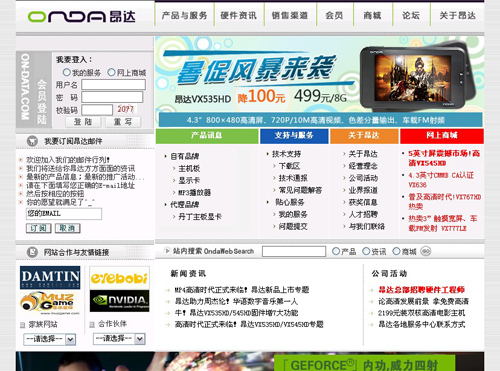Open the 产品与服务 menu item

pos(184,16)
